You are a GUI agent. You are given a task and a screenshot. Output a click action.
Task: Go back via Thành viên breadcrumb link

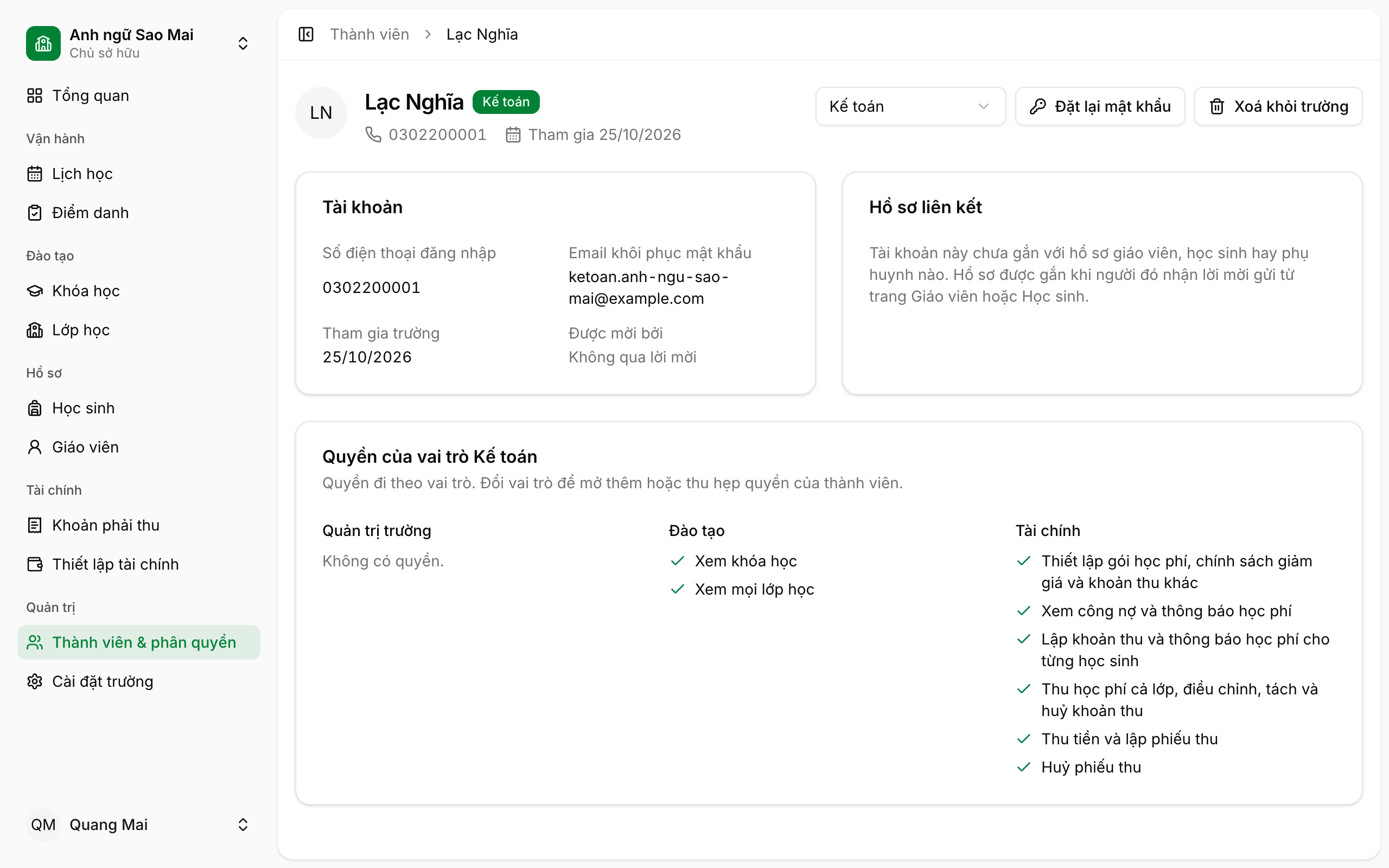coord(369,34)
